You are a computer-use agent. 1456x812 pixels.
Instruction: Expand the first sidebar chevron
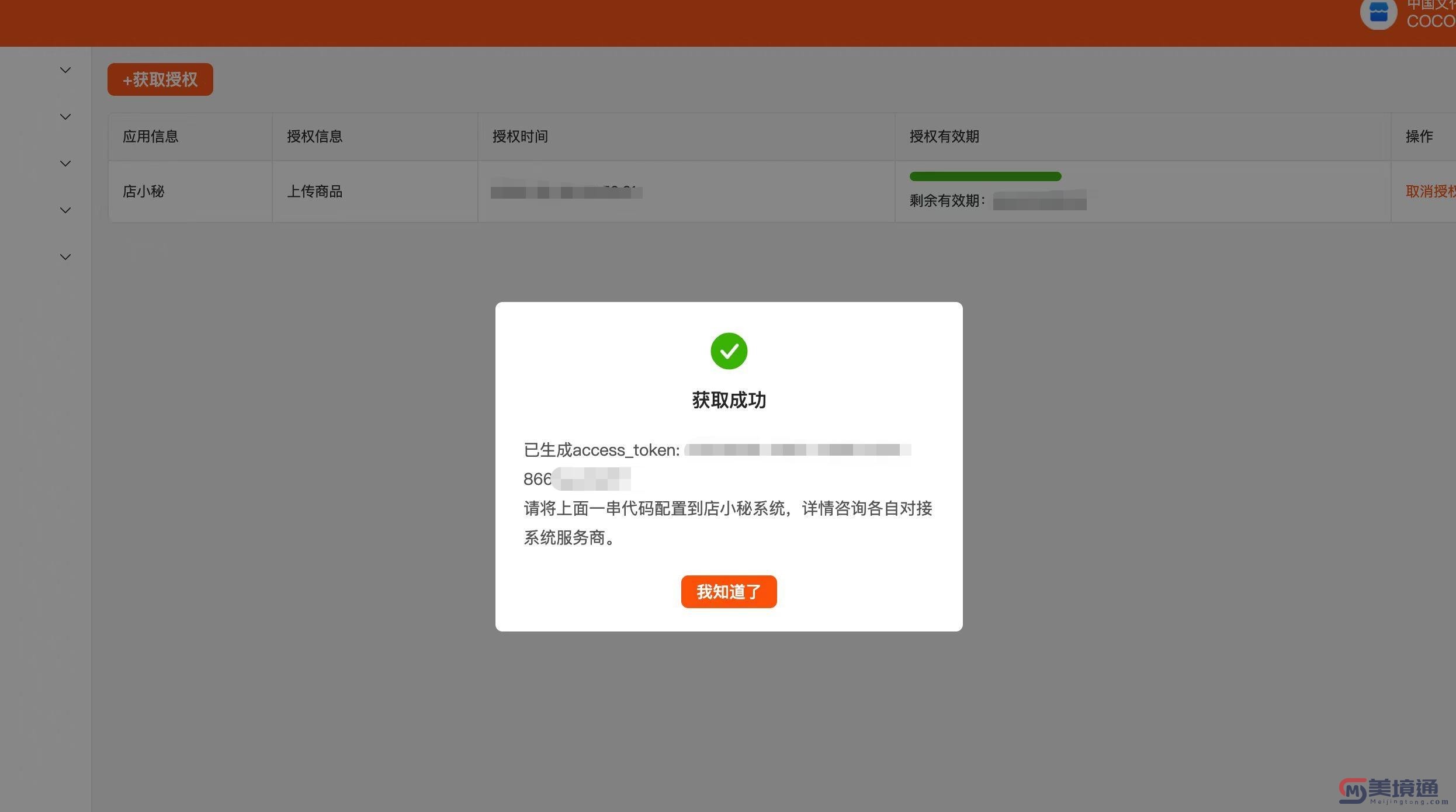(65, 70)
